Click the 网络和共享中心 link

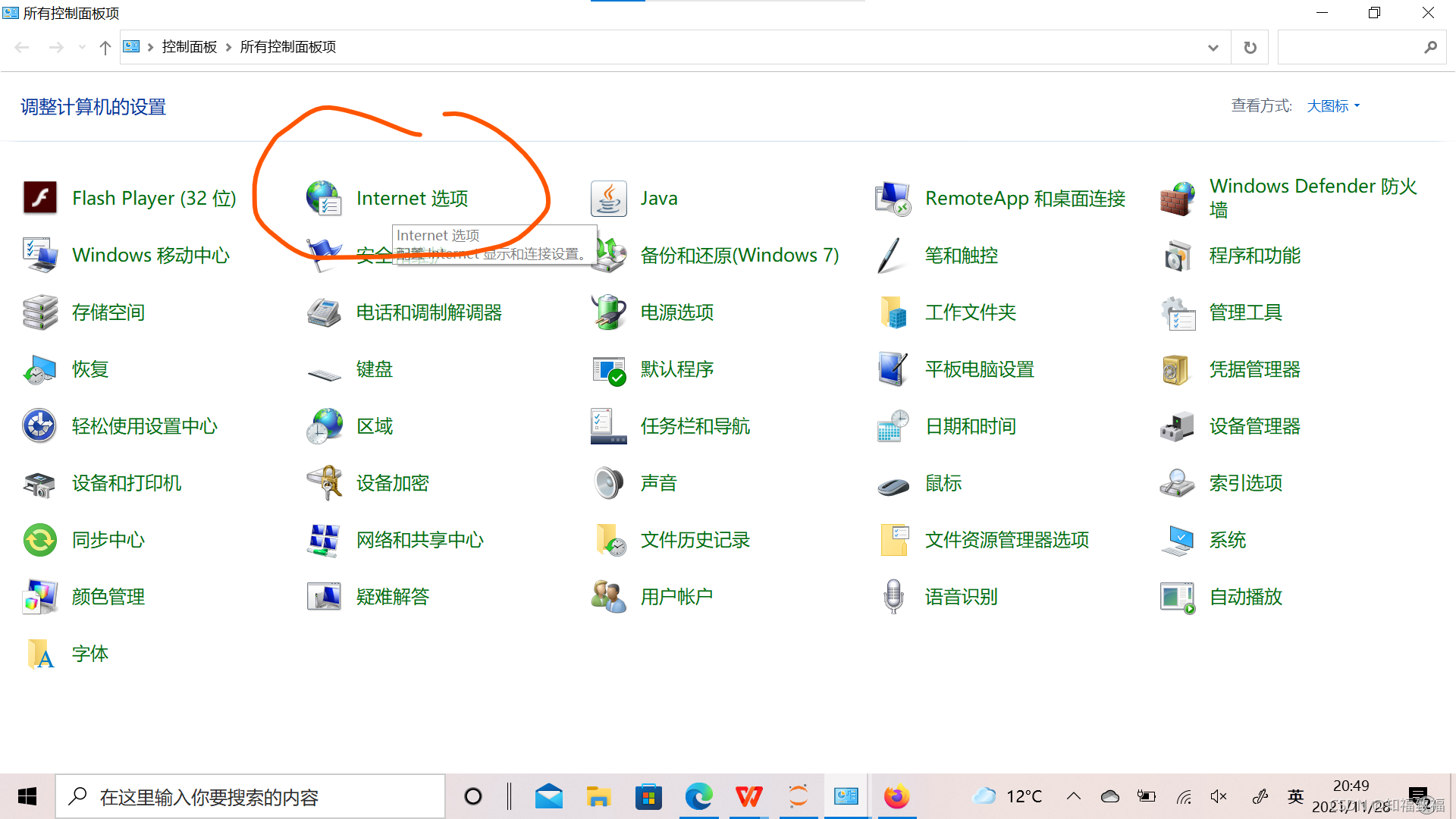(x=419, y=540)
